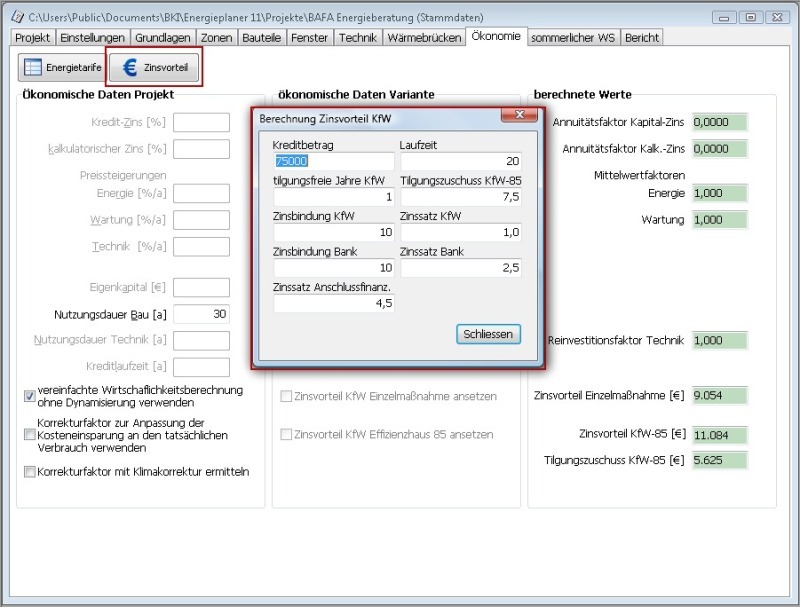Screen dimensions: 800x607
Task: Select the Fenster tab
Action: (x=309, y=38)
